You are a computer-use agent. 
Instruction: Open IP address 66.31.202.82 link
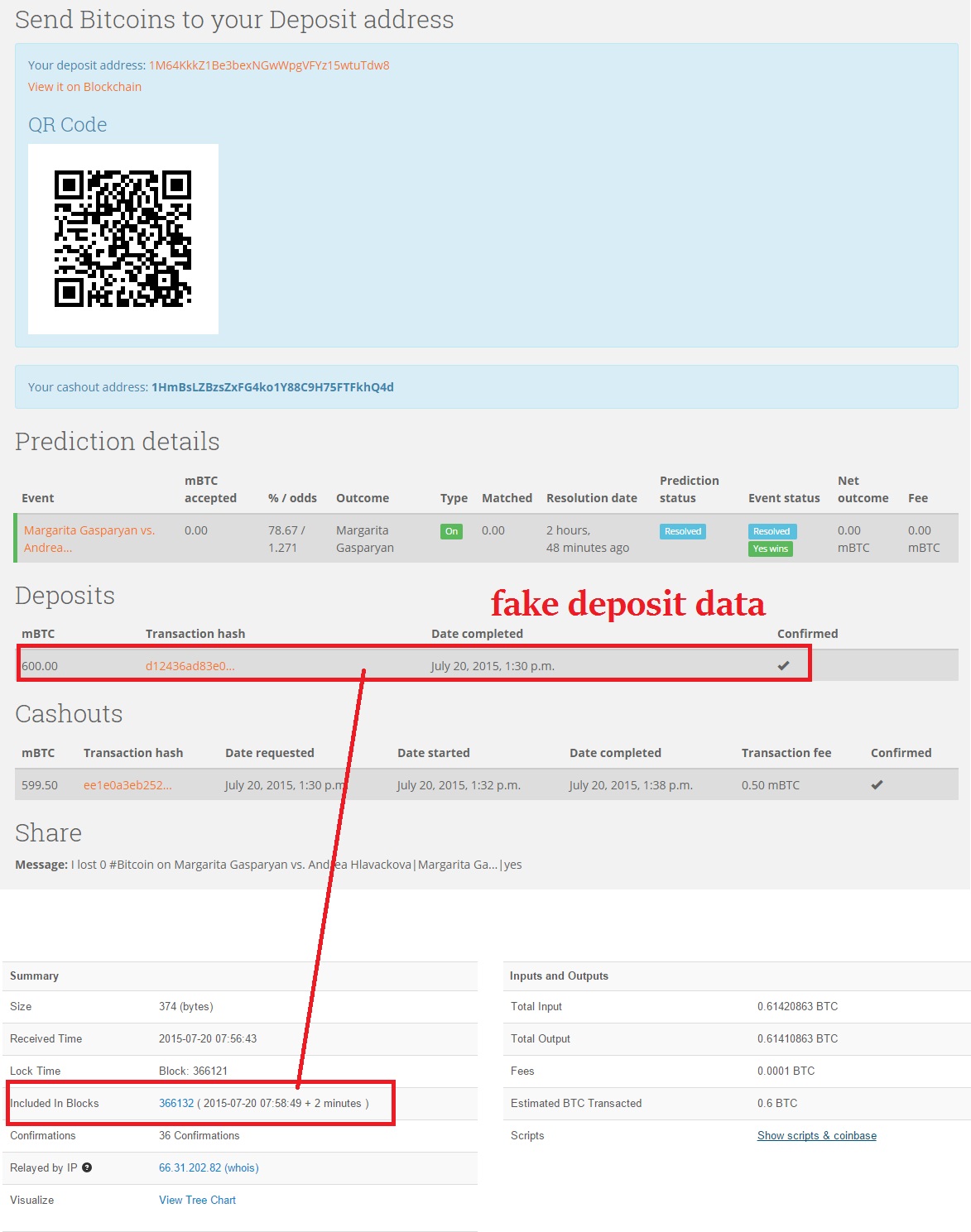click(209, 1167)
